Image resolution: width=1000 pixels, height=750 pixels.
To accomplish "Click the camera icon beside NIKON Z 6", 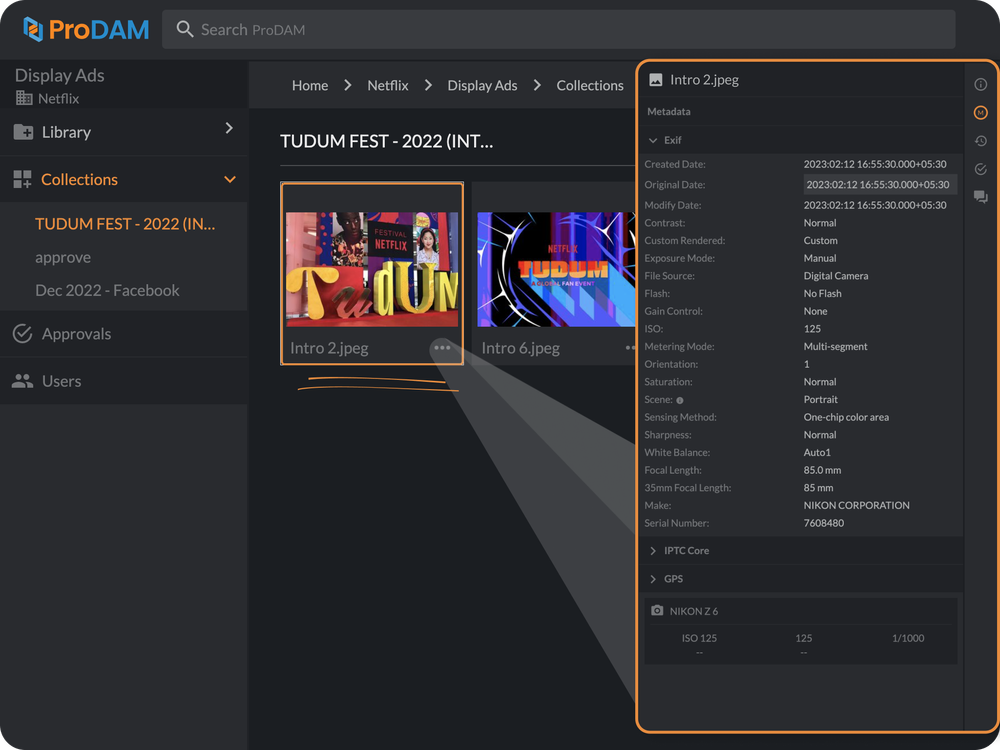I will 657,610.
